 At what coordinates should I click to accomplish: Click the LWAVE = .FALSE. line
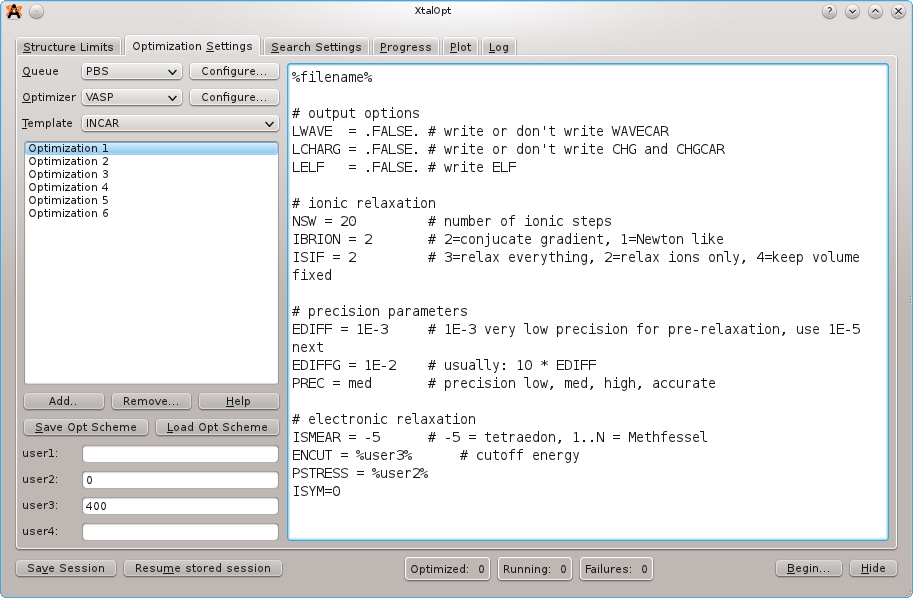pos(480,132)
